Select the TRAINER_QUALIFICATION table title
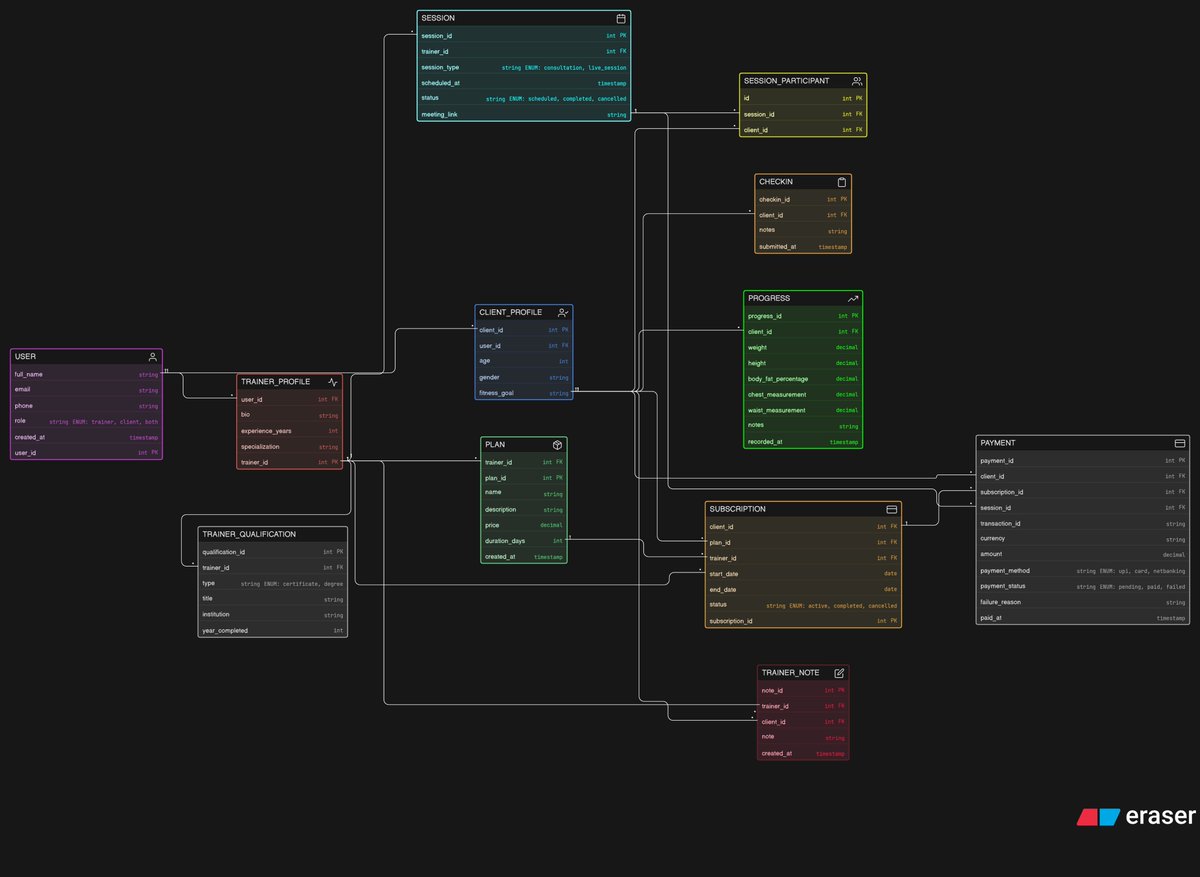 tap(249, 534)
